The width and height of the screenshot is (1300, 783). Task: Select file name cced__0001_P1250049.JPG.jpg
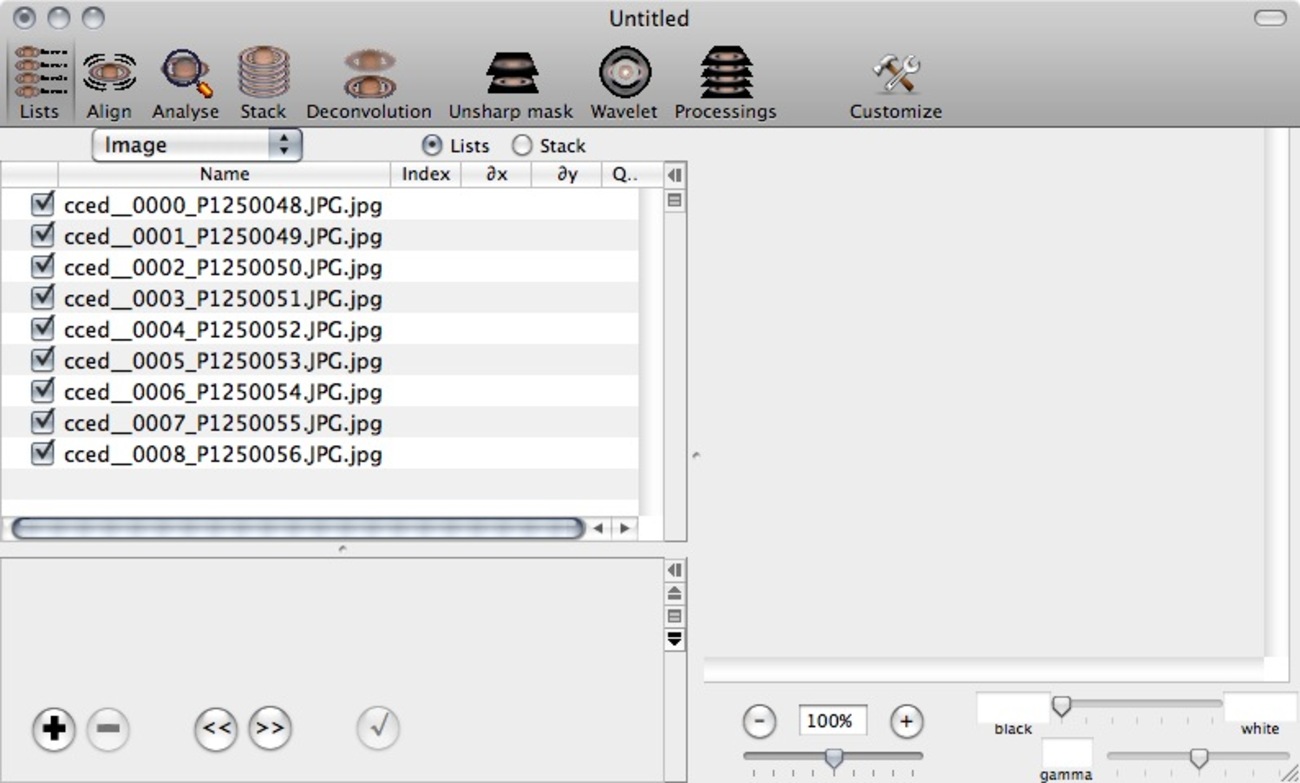(x=223, y=237)
